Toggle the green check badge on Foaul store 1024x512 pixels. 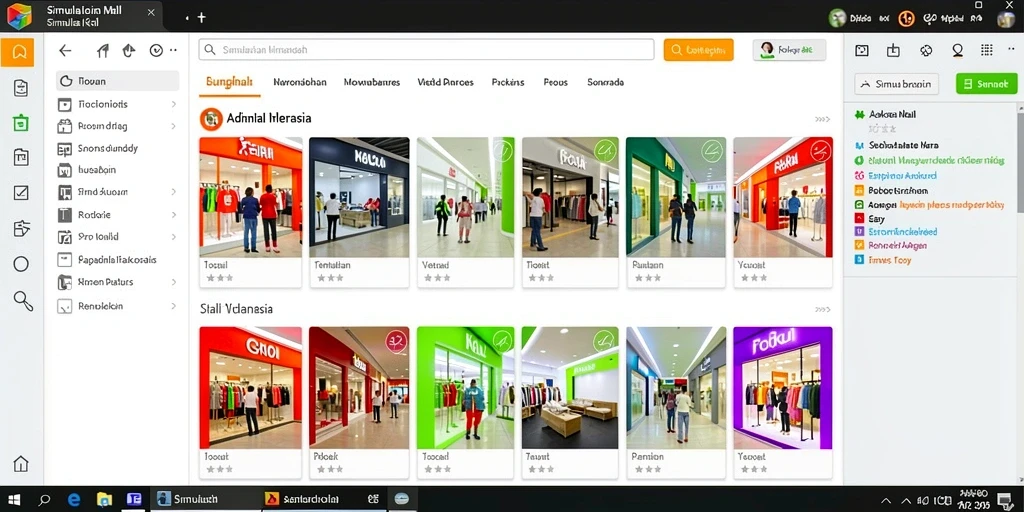tap(605, 152)
